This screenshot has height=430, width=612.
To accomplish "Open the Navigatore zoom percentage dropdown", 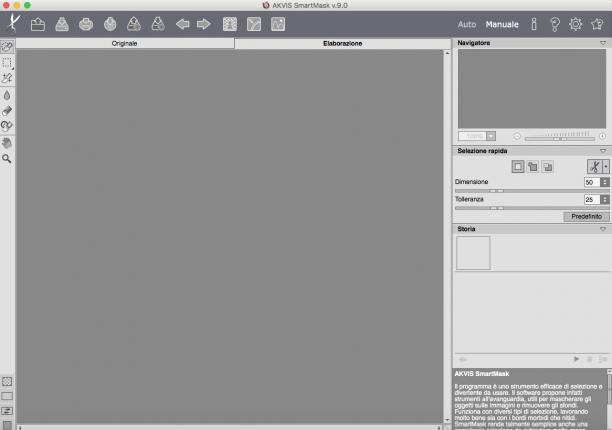I will (x=491, y=136).
